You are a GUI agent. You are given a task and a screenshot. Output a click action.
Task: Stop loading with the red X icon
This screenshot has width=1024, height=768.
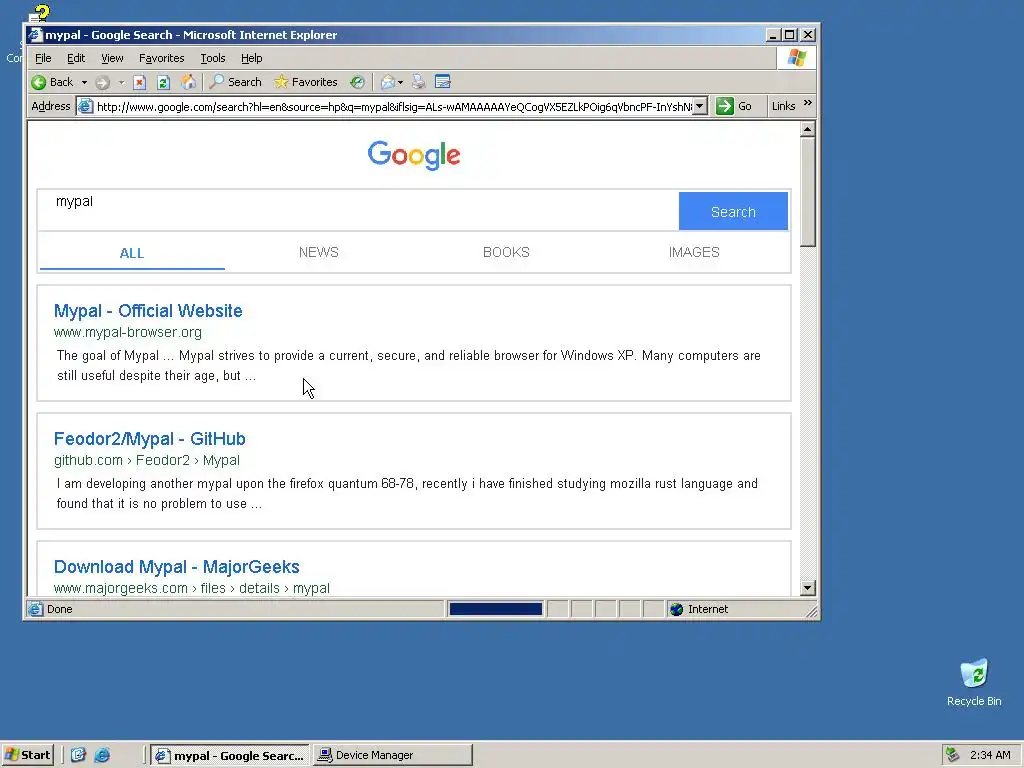point(139,82)
